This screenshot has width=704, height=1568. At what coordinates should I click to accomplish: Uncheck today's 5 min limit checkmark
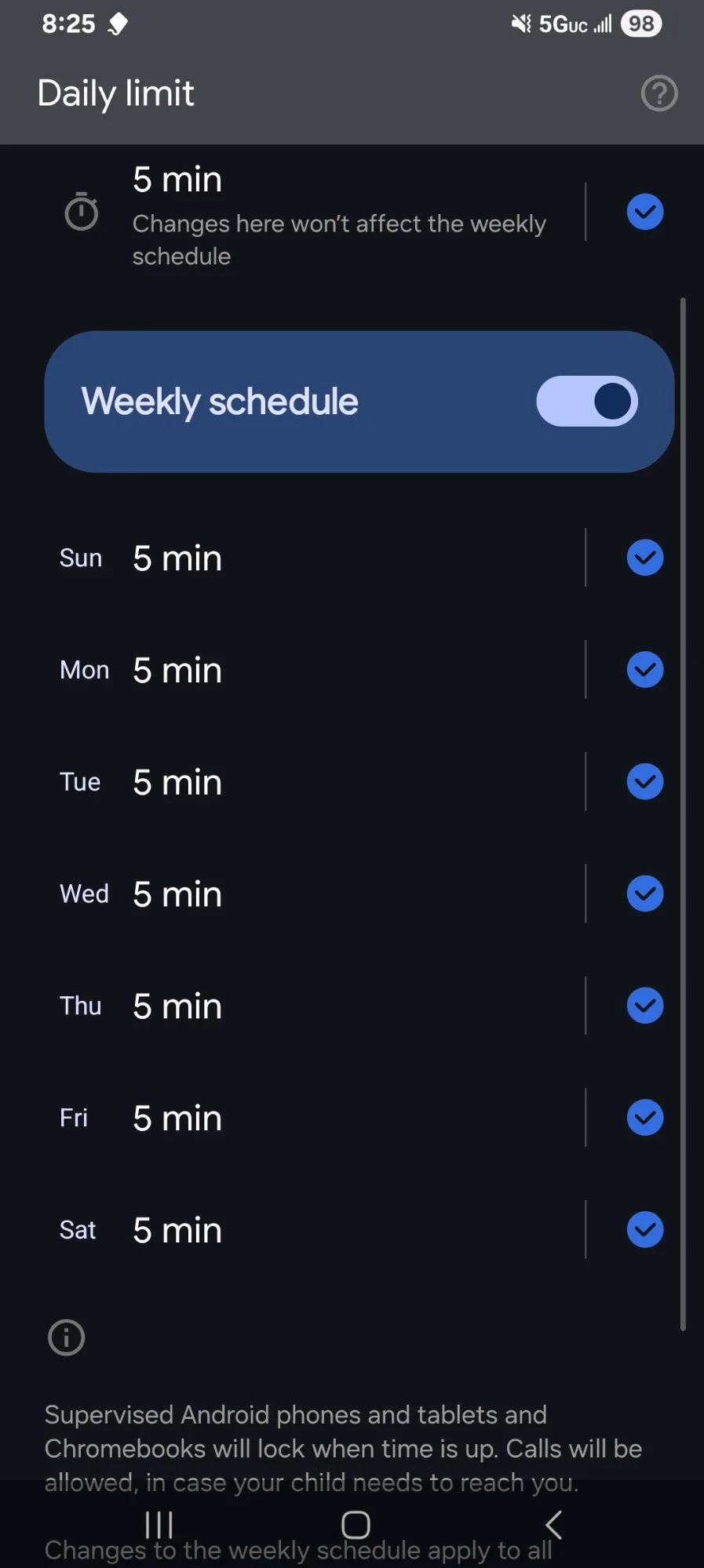[x=645, y=212]
